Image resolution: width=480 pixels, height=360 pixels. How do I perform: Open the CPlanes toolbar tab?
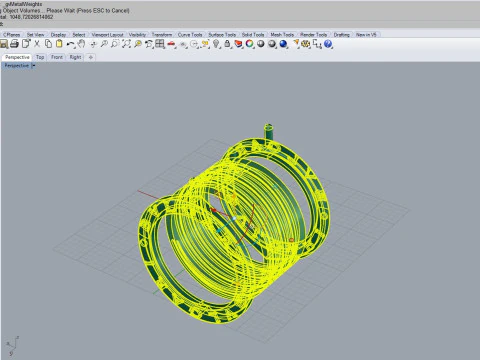click(x=12, y=35)
